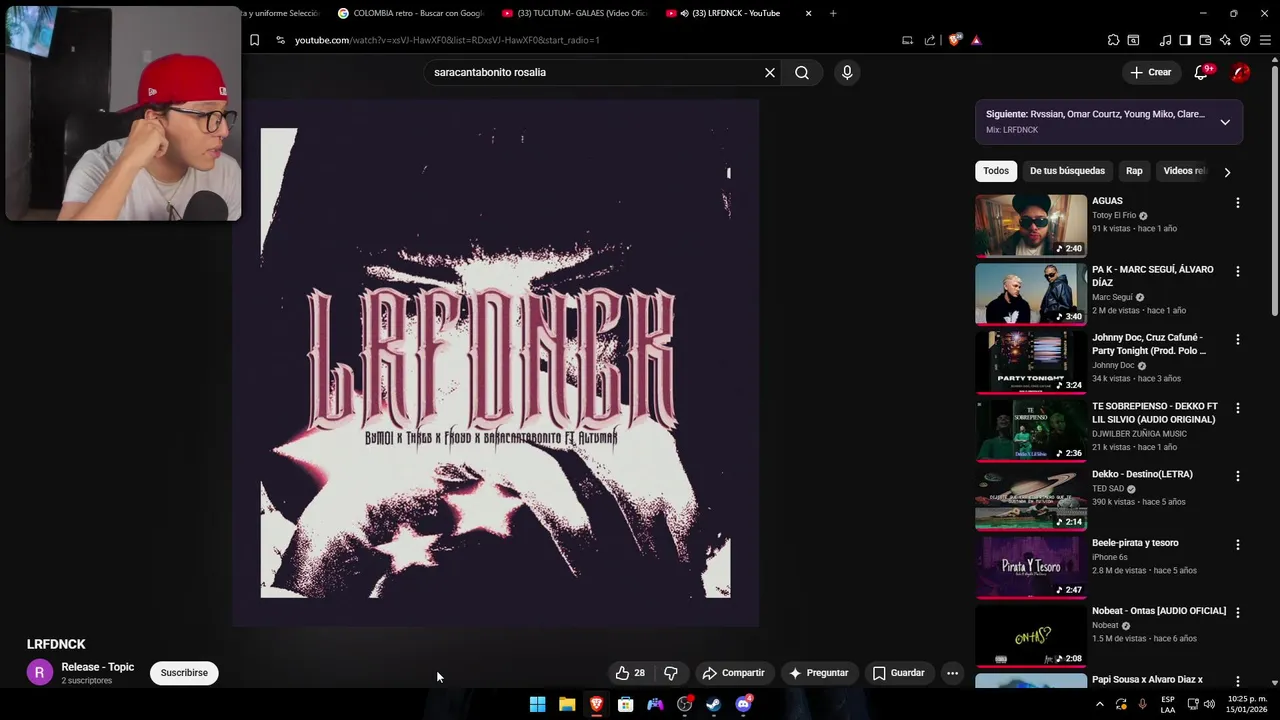The height and width of the screenshot is (720, 1280).
Task: Open YouTube notifications bell
Action: point(1201,72)
